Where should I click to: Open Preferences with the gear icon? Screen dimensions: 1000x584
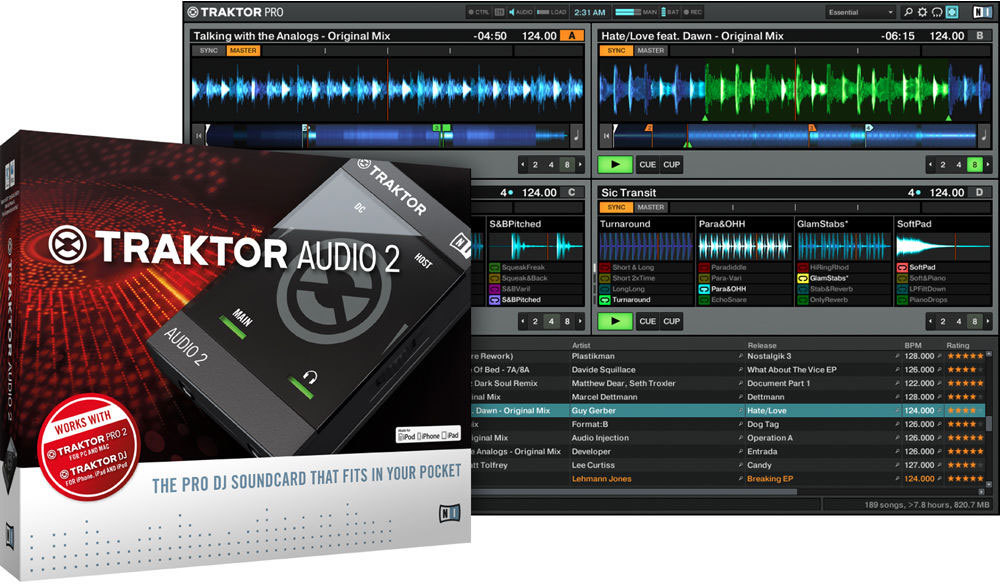[922, 12]
